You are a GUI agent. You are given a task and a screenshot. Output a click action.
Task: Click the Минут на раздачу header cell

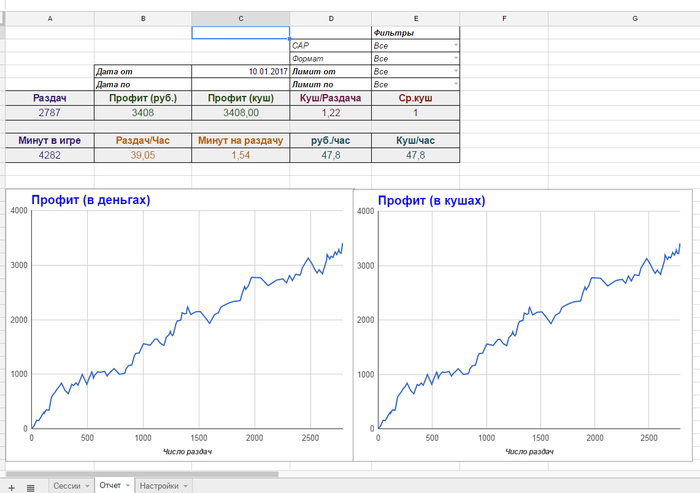point(241,141)
